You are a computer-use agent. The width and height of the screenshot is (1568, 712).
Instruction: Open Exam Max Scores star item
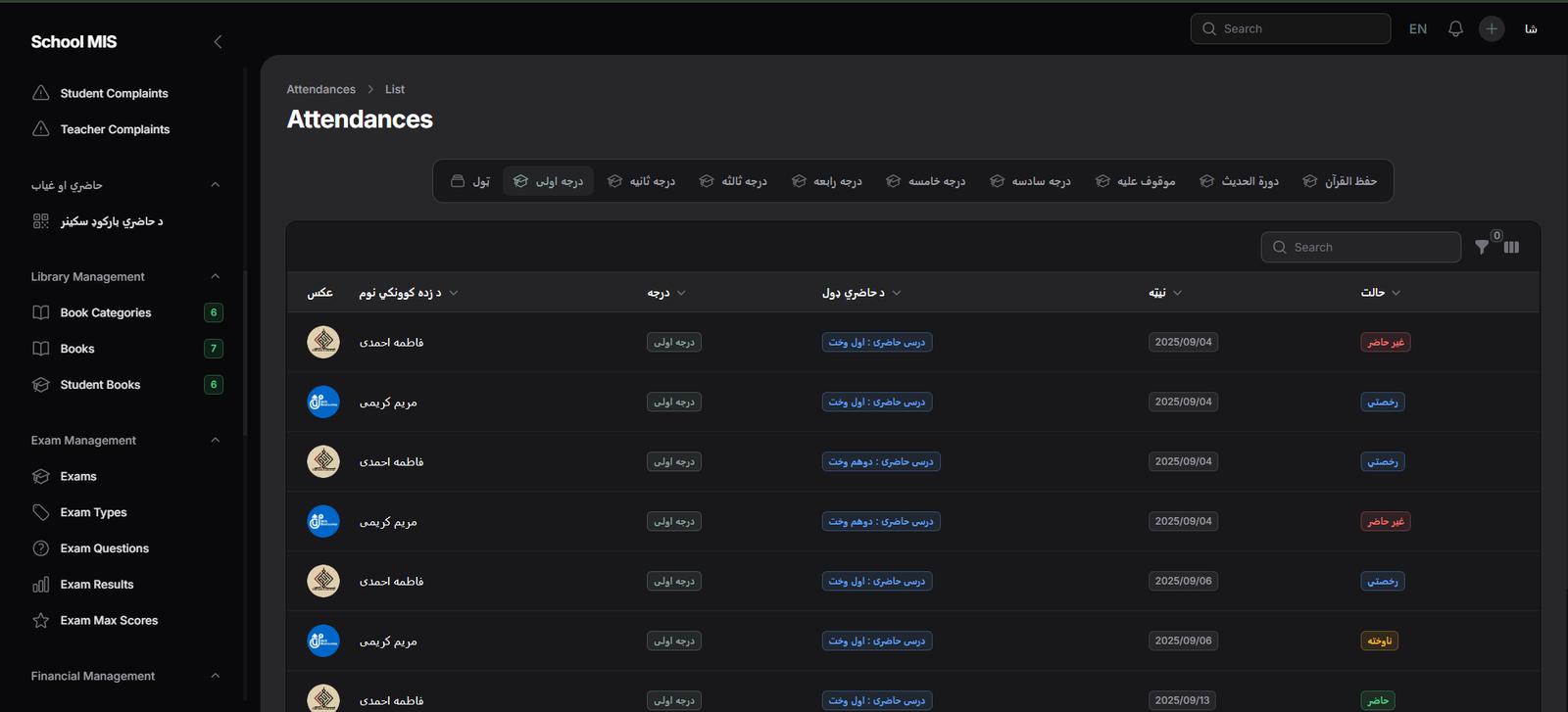[108, 621]
